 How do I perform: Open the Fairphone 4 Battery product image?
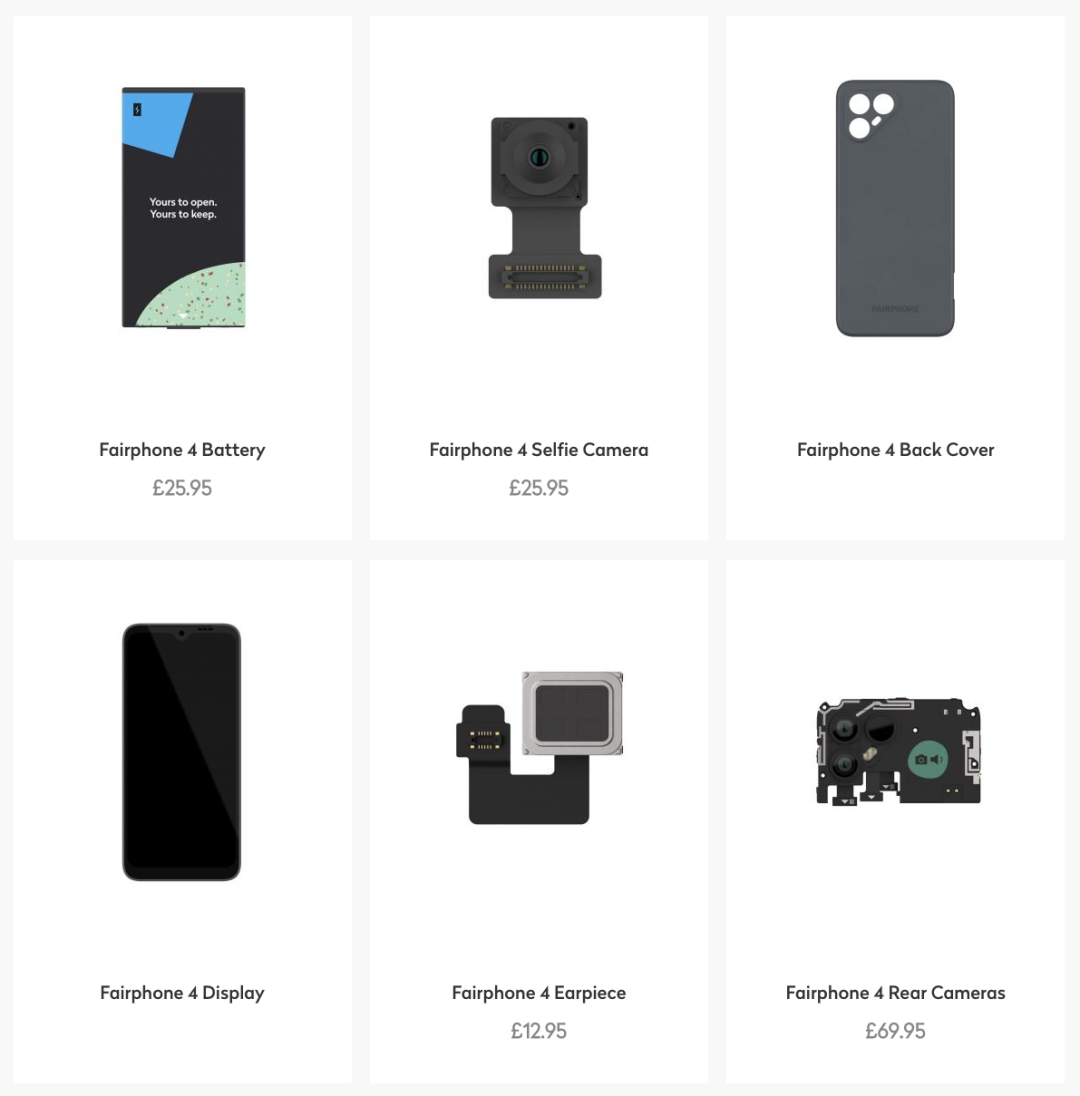coord(183,207)
